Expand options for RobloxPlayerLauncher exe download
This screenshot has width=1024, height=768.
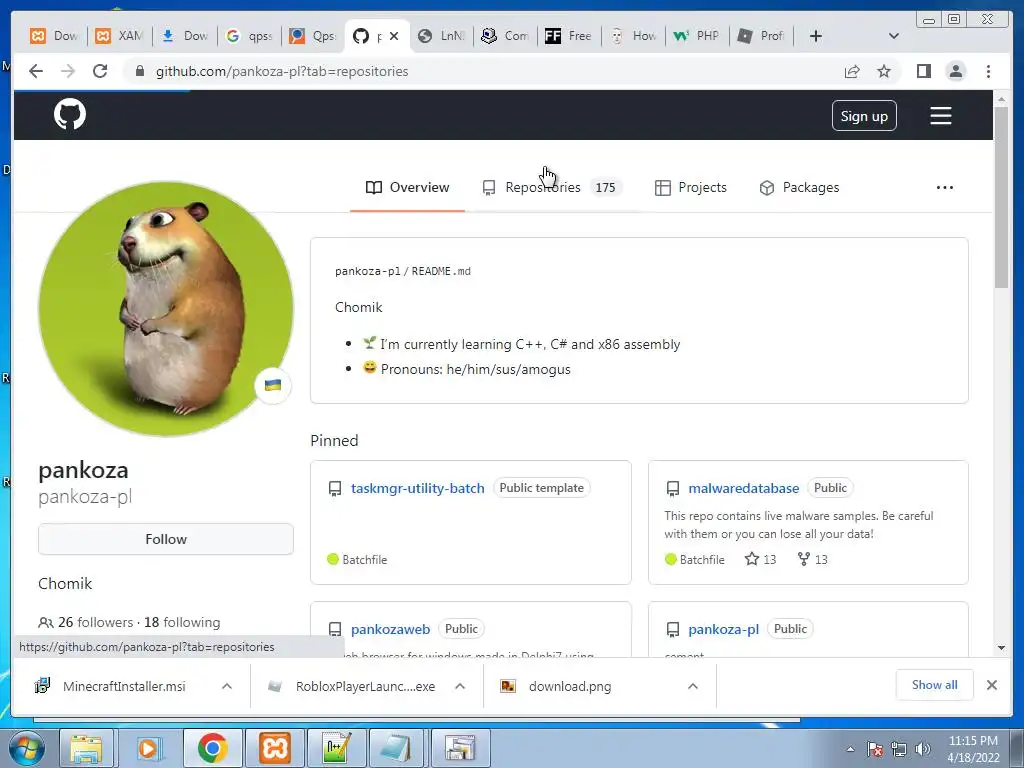tap(460, 686)
